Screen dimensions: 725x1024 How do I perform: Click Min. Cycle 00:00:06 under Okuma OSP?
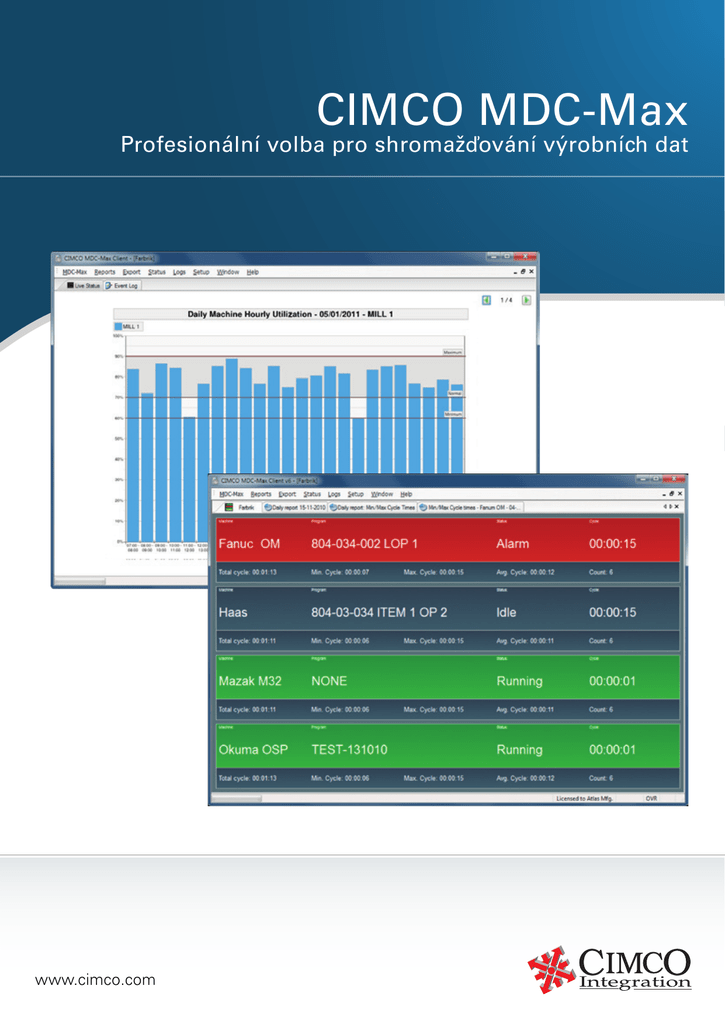[x=340, y=778]
